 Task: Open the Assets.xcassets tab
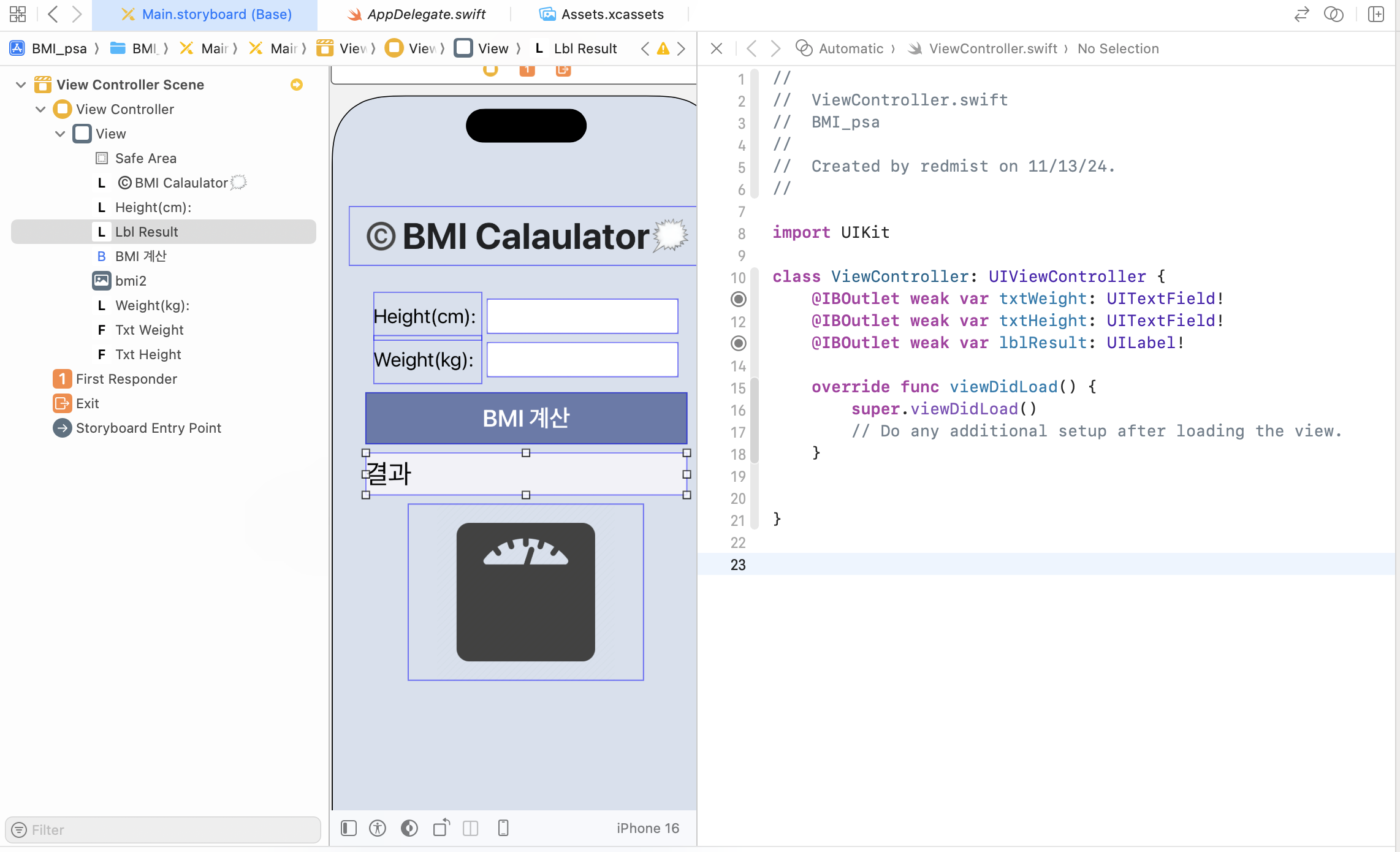tap(602, 14)
